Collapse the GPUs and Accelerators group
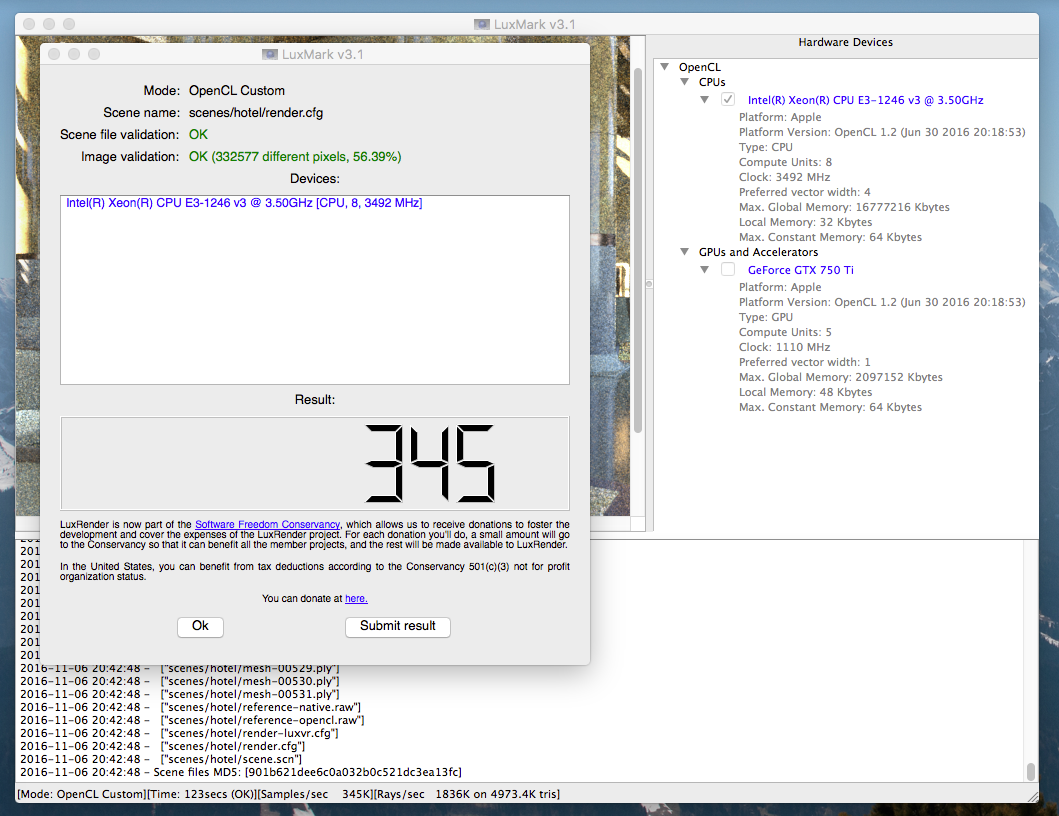The width and height of the screenshot is (1059, 816). [685, 252]
